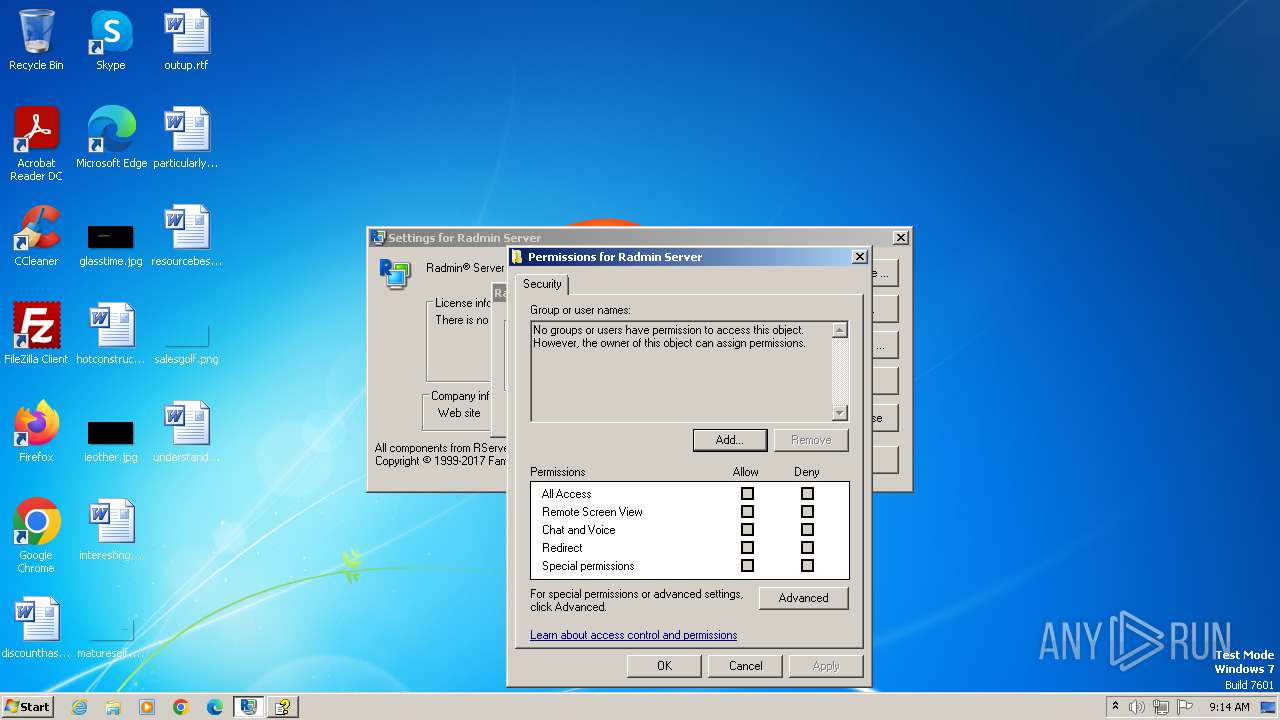
Task: Show hidden system tray icons
Action: pyautogui.click(x=1115, y=707)
